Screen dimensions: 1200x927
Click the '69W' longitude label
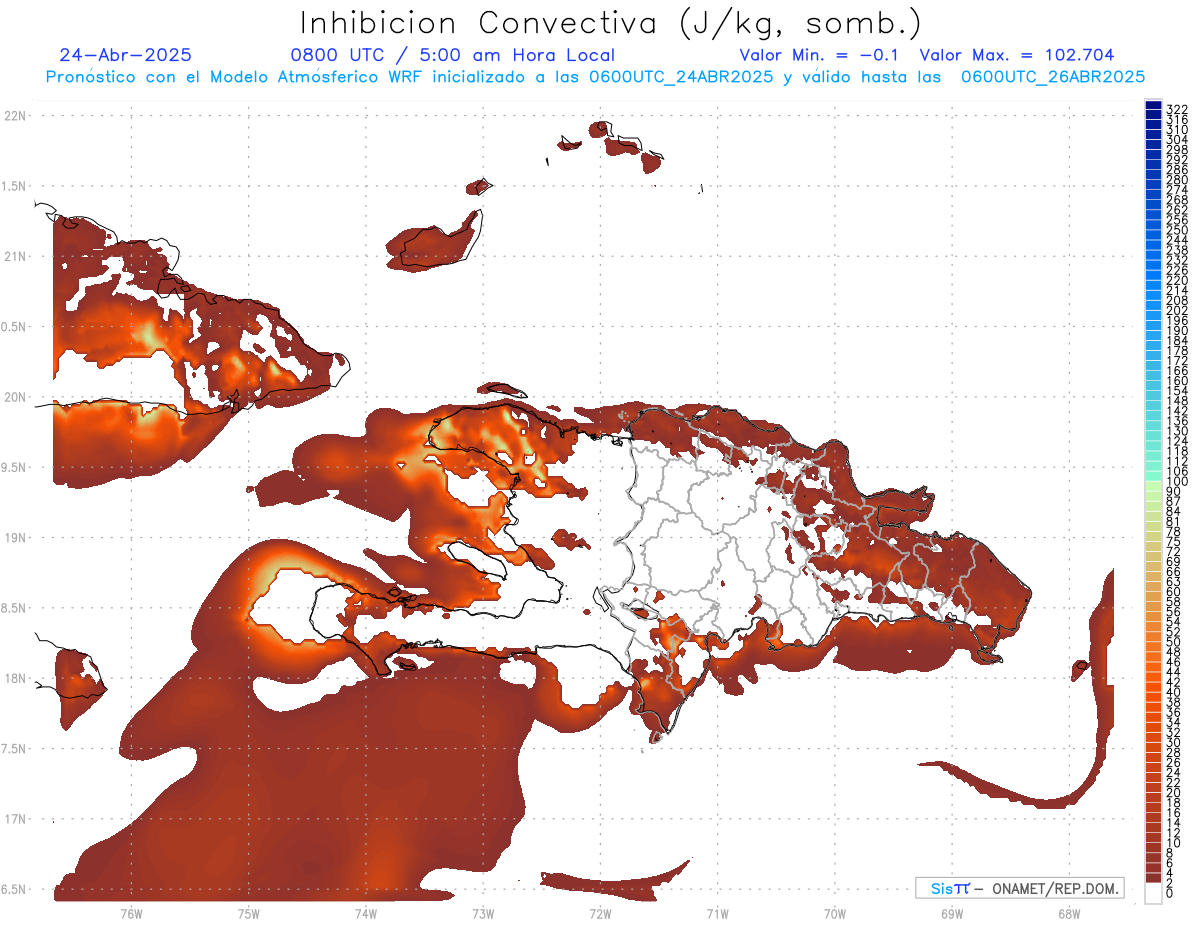(951, 913)
